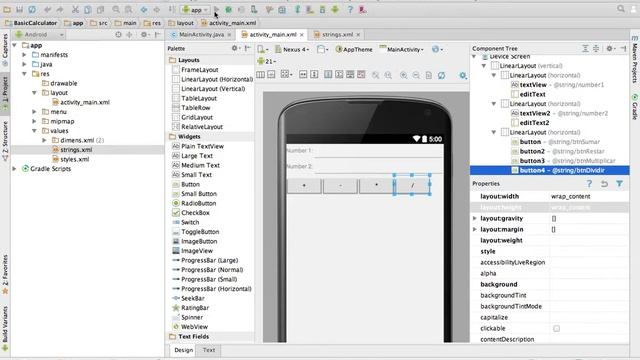The width and height of the screenshot is (640, 360).
Task: Click the Cut scissors icon
Action: click(x=75, y=9)
